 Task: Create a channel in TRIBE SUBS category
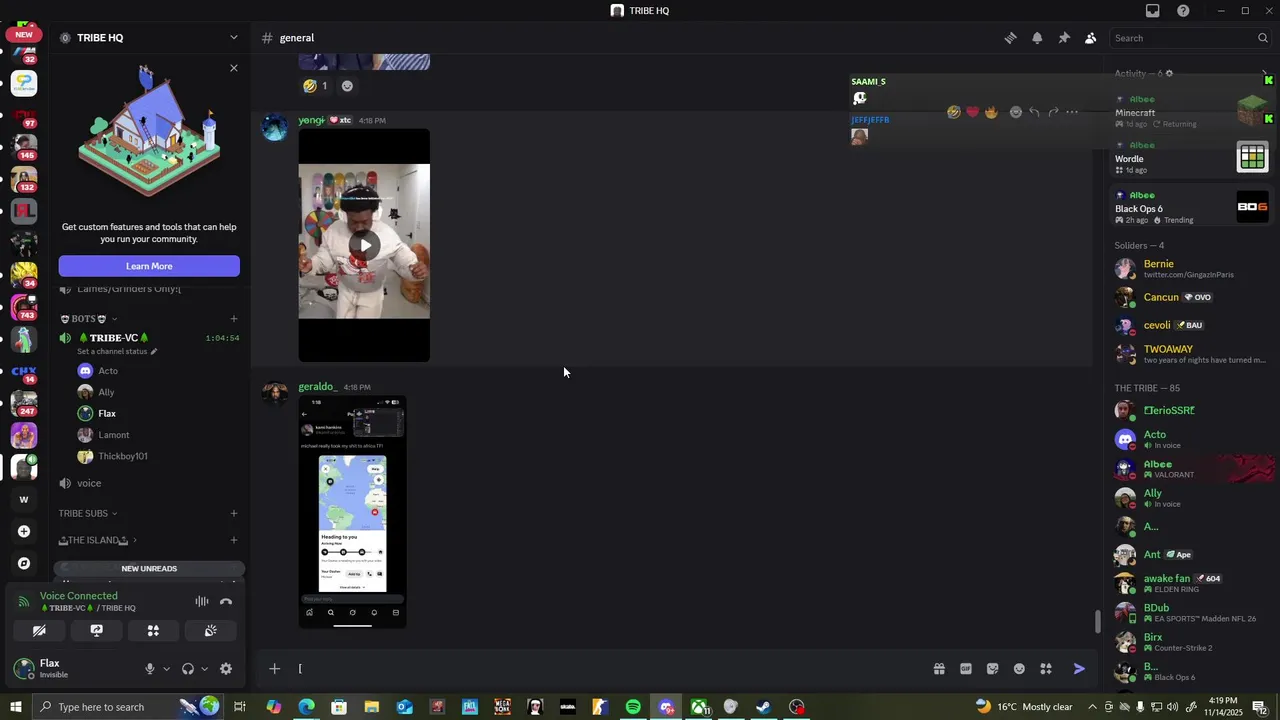click(x=234, y=513)
